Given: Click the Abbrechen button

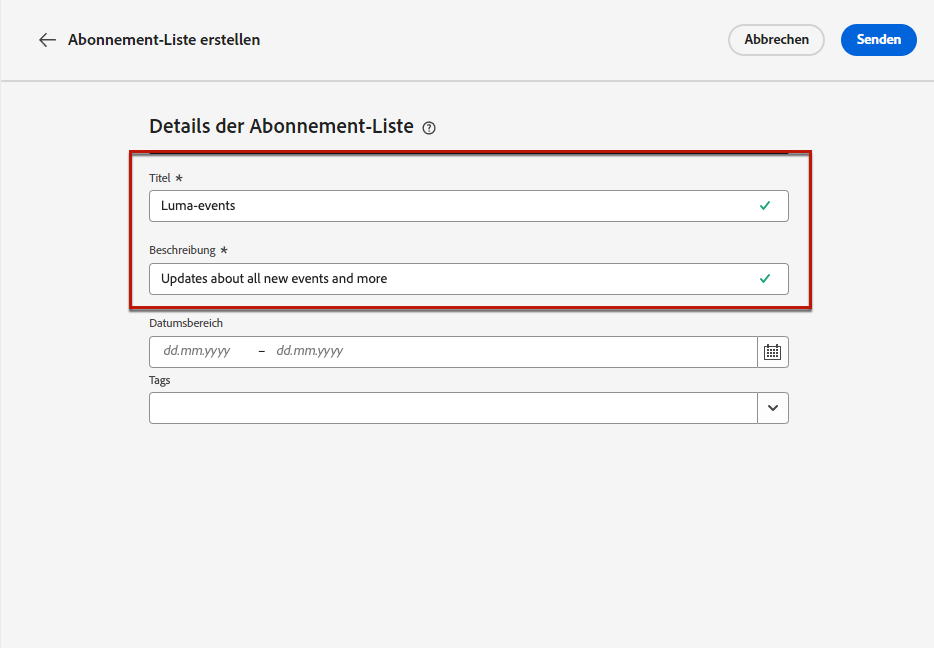Looking at the screenshot, I should [776, 40].
